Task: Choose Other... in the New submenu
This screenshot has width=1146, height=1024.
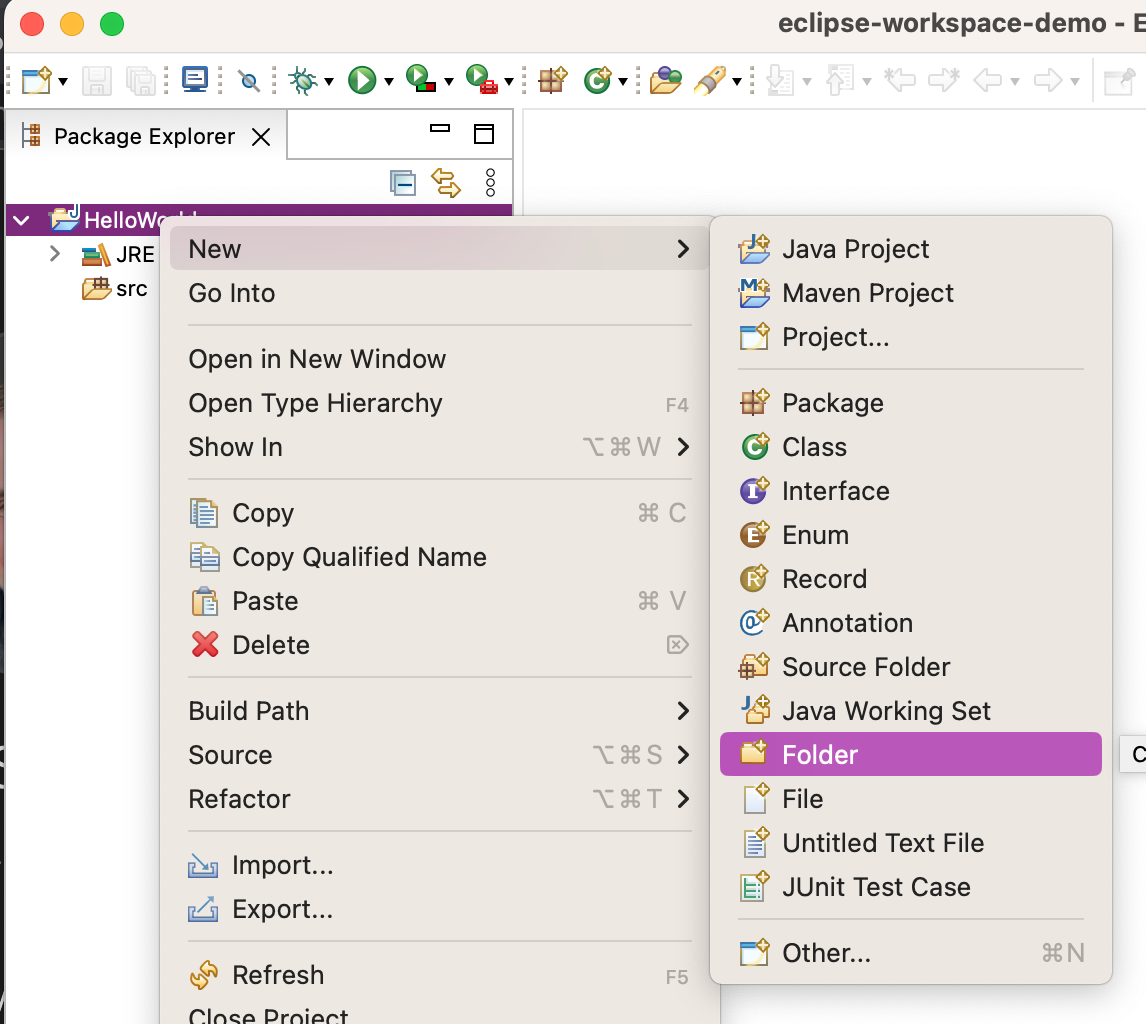Action: coord(826,953)
